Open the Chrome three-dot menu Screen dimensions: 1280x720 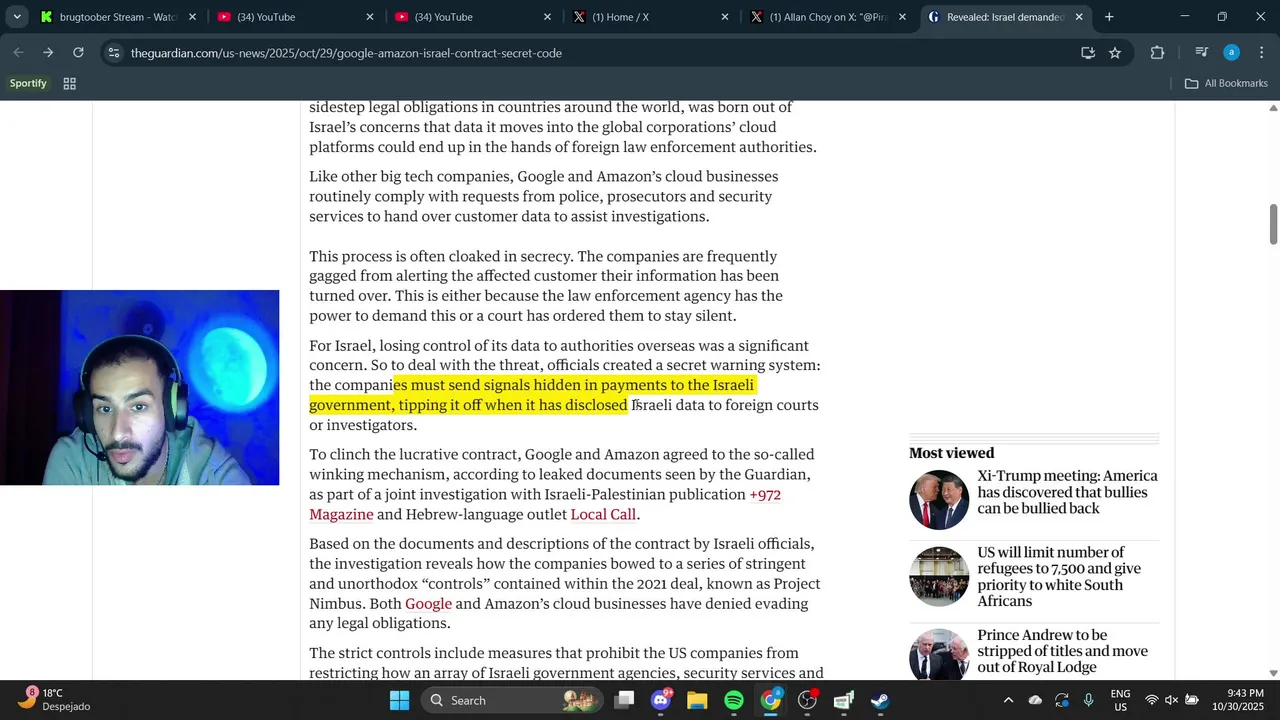tap(1261, 53)
